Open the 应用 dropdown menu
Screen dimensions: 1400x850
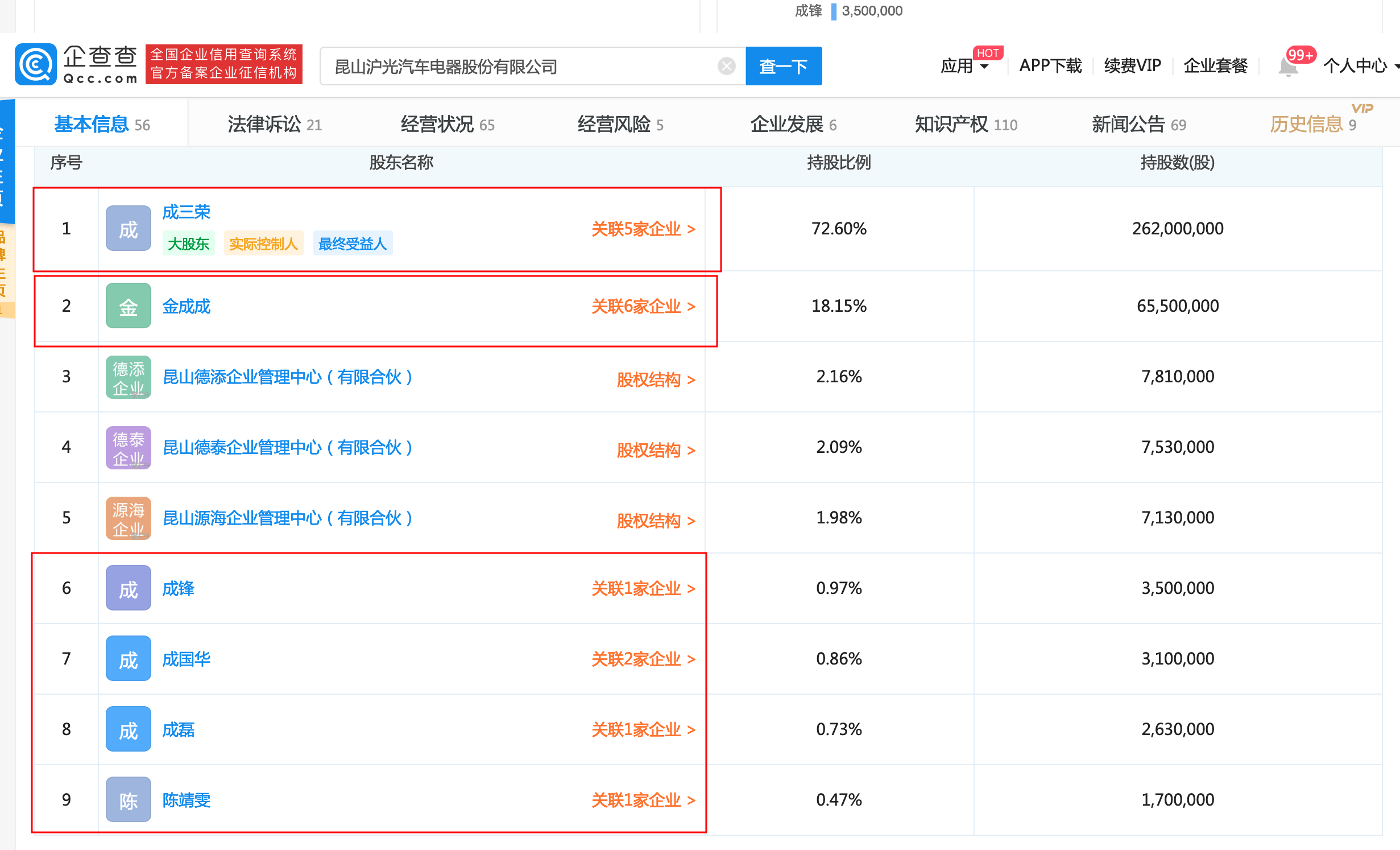[965, 66]
